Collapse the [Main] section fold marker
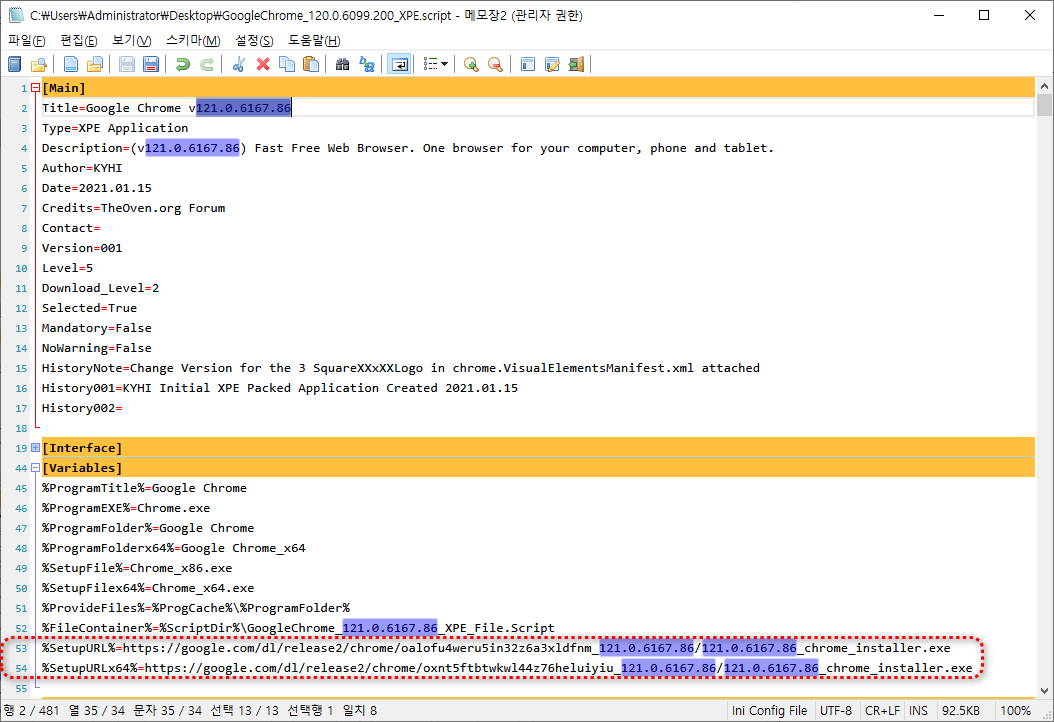The image size is (1054, 722). [x=36, y=88]
